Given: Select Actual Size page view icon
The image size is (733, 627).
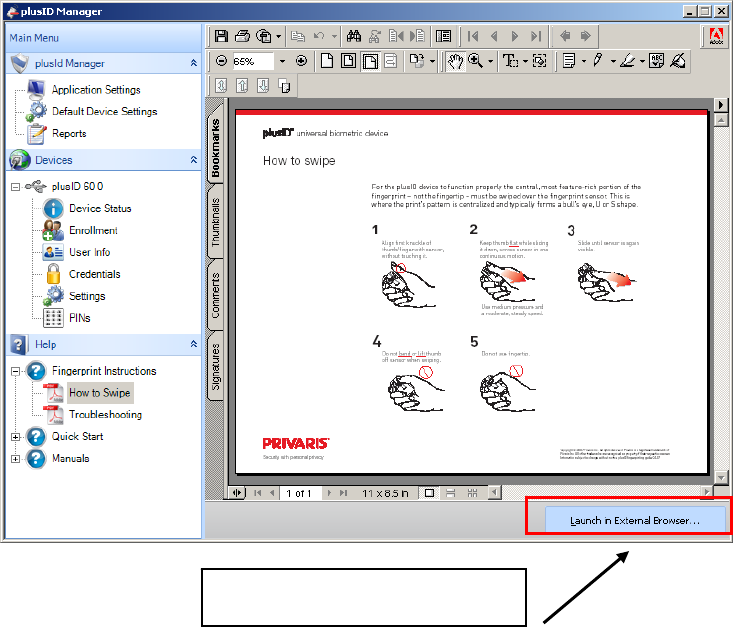Looking at the screenshot, I should 327,61.
